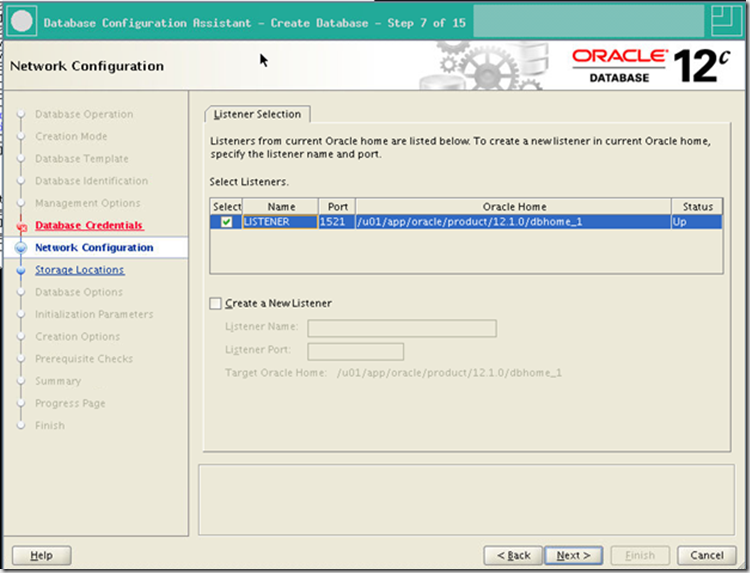Screen dimensions: 750x573
Task: Click the Prerequisite Checks step
Action: (84, 359)
